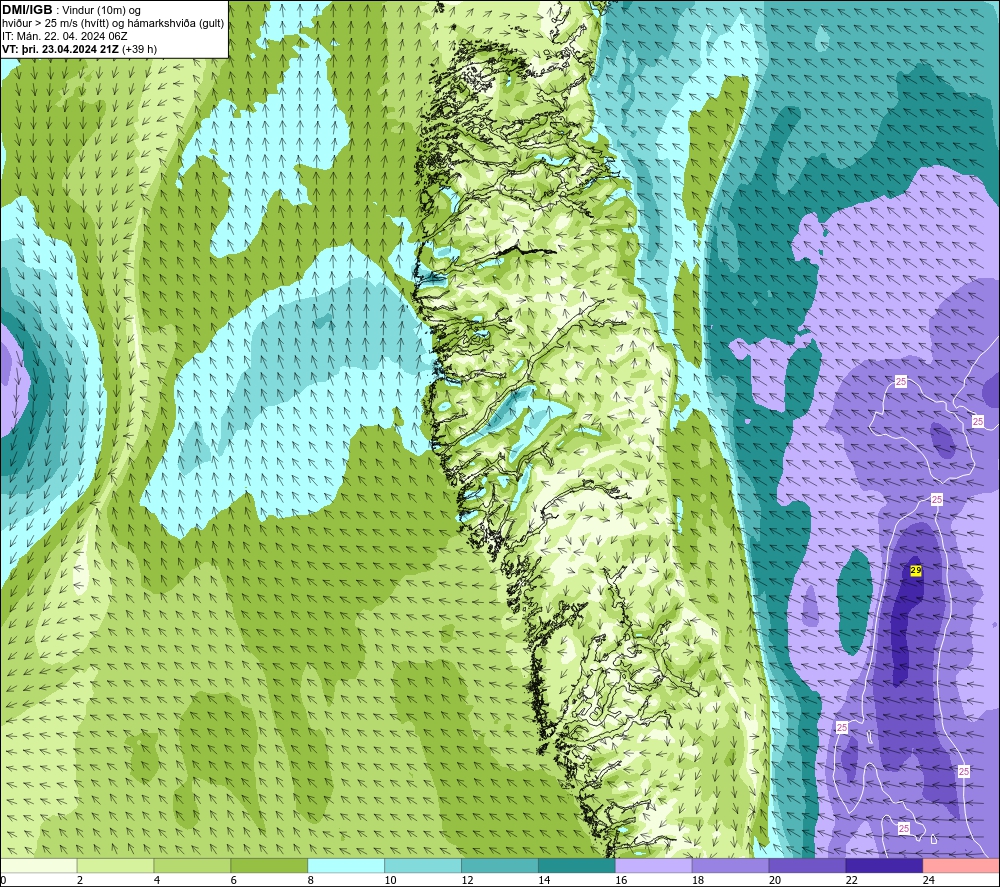The width and height of the screenshot is (1000, 887).
Task: Click the '4' tick label on the scale
Action: point(157,880)
